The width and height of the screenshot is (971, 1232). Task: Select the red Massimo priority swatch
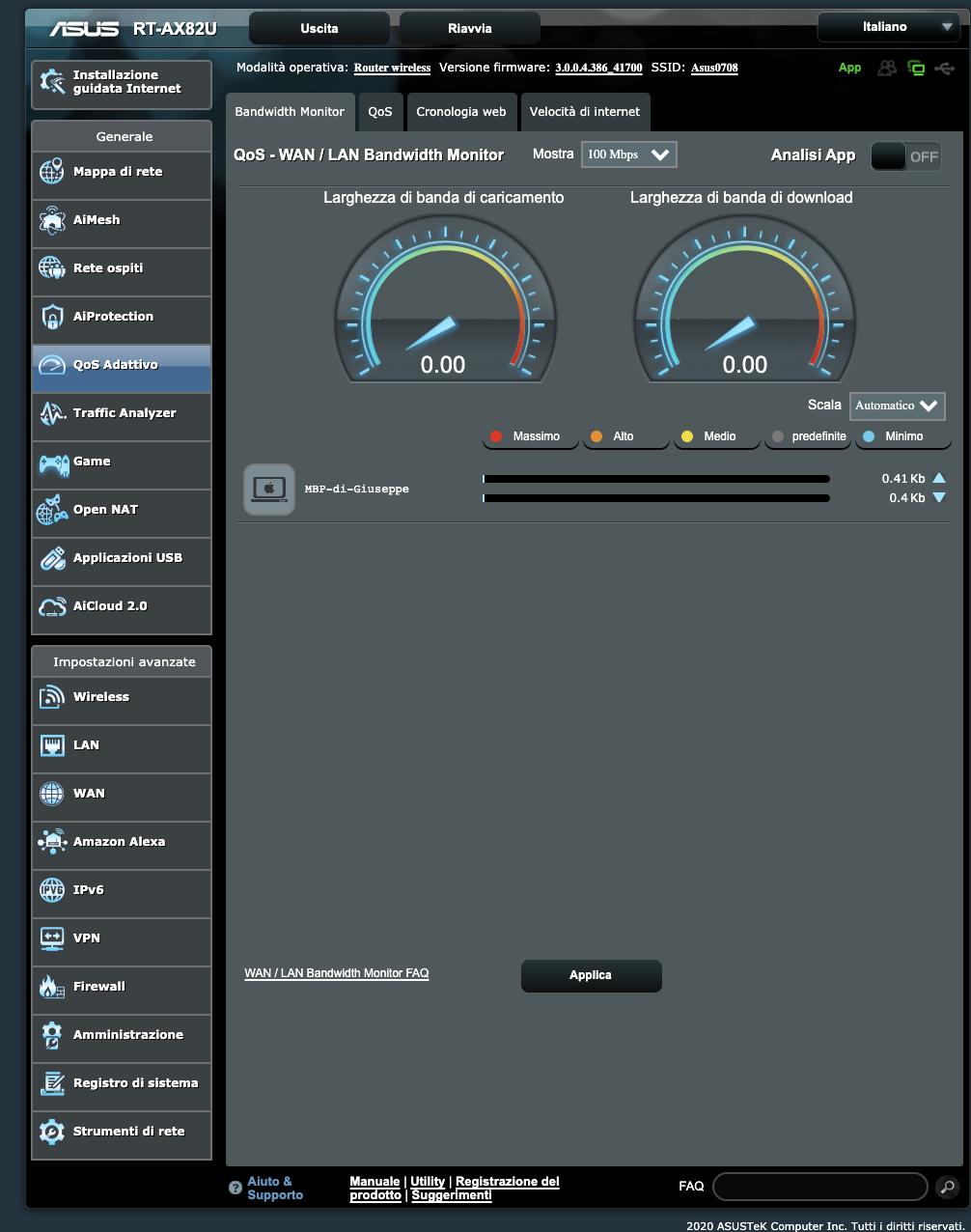(x=496, y=436)
